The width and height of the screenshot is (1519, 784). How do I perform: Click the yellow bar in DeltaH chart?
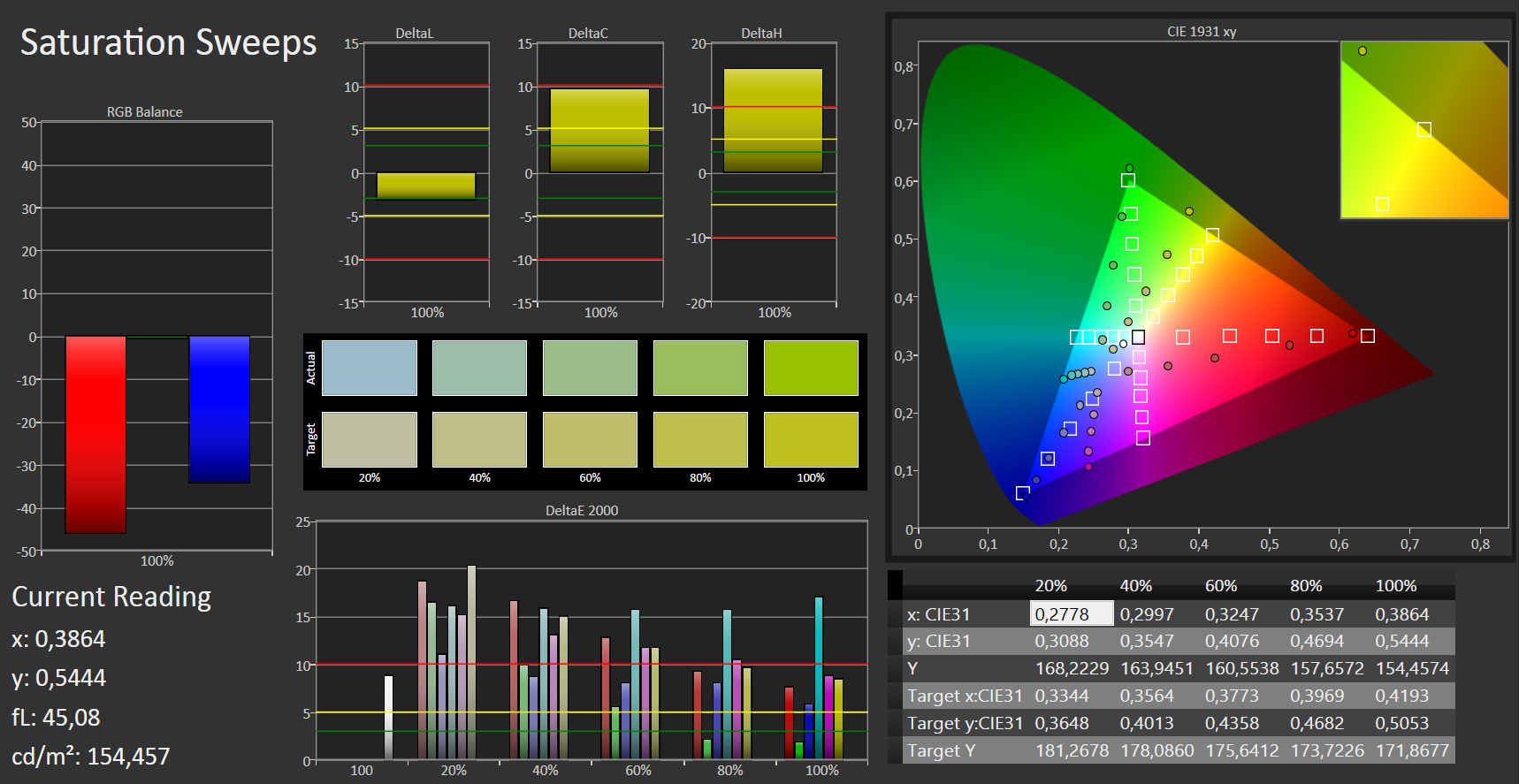pyautogui.click(x=773, y=120)
